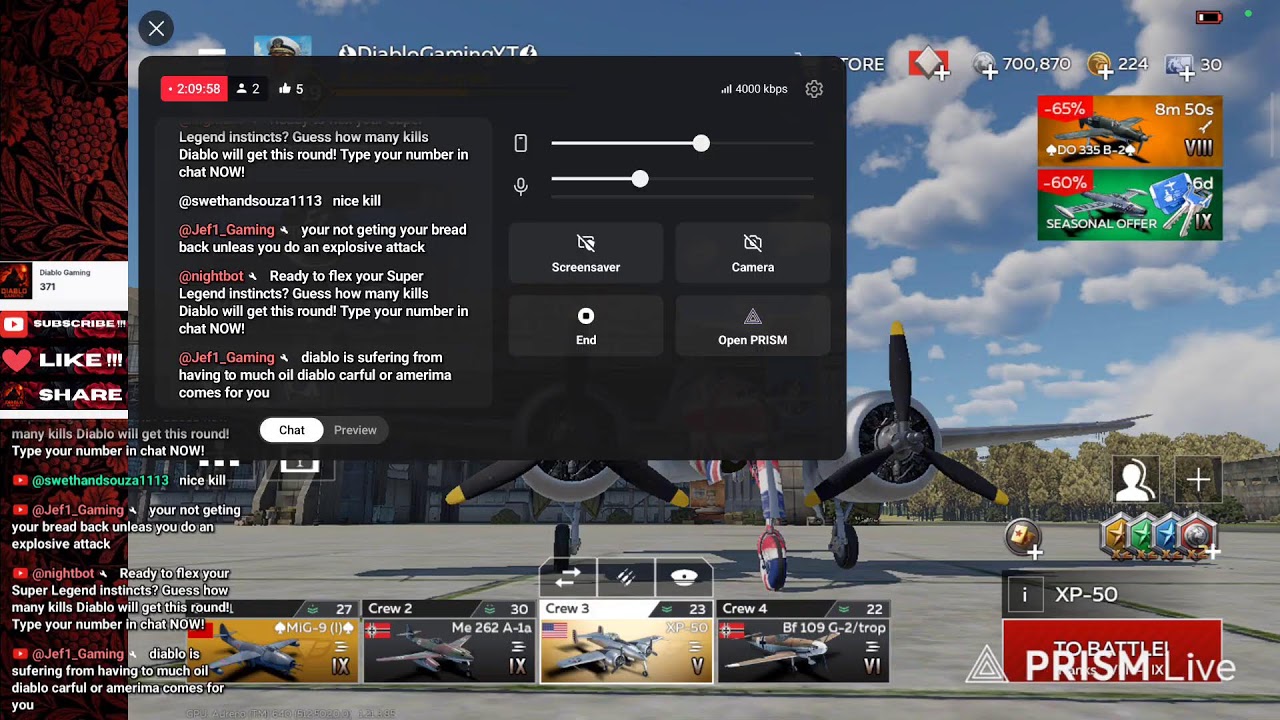Click the XP-50 aircraft name label
Screen dimensions: 1280x720
click(x=1086, y=595)
